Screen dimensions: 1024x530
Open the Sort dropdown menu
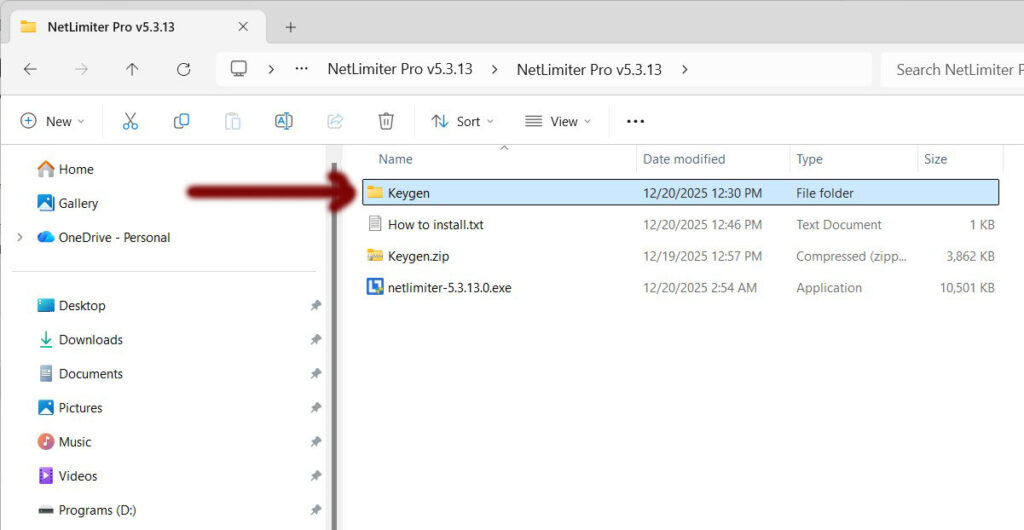coord(462,121)
